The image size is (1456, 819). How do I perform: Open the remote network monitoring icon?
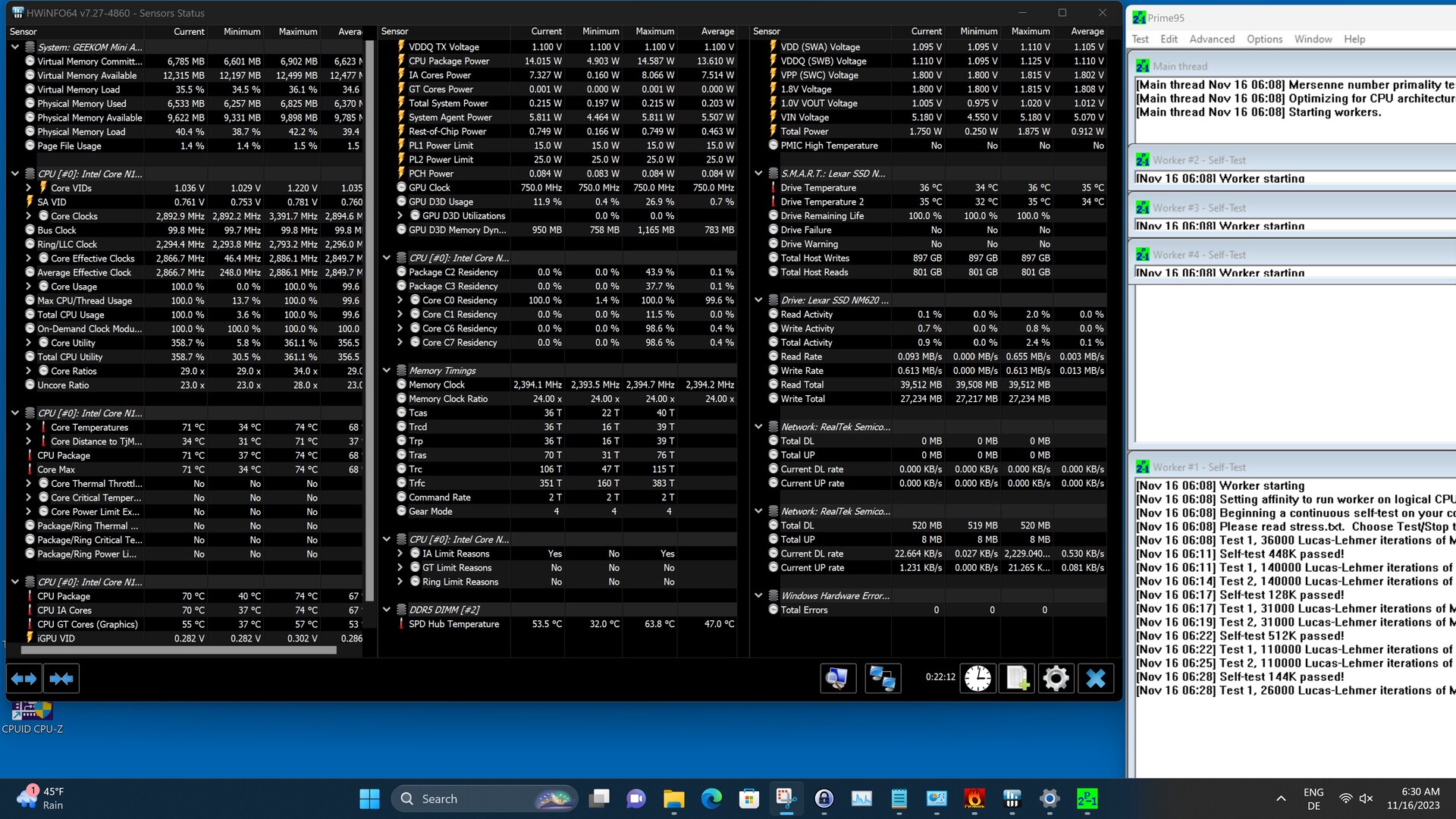pyautogui.click(x=882, y=678)
